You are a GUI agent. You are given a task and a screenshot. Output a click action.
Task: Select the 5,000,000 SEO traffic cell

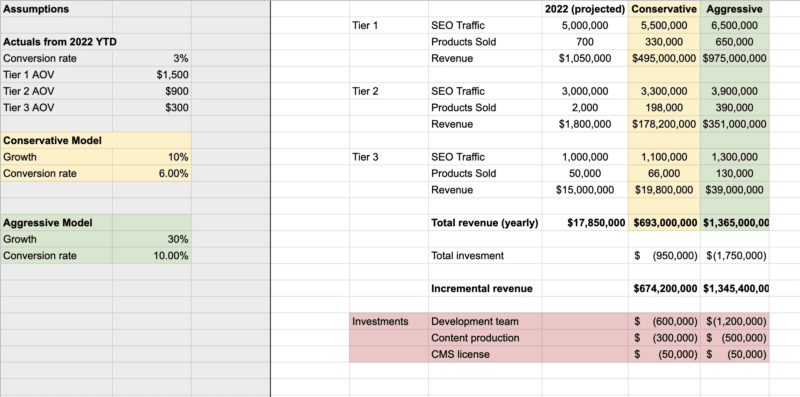coord(585,25)
